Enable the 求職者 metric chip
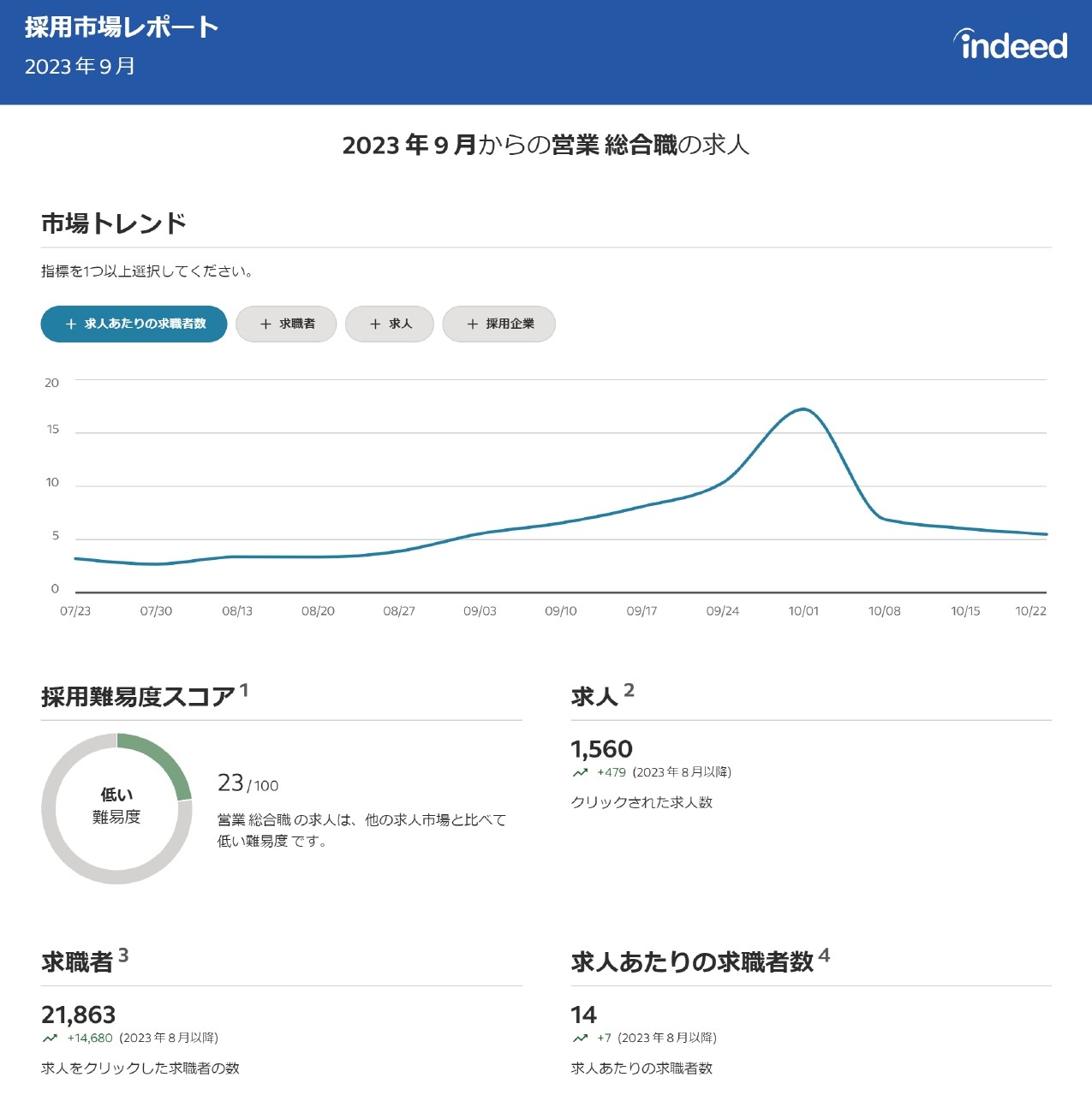1092x1119 pixels. tap(286, 324)
